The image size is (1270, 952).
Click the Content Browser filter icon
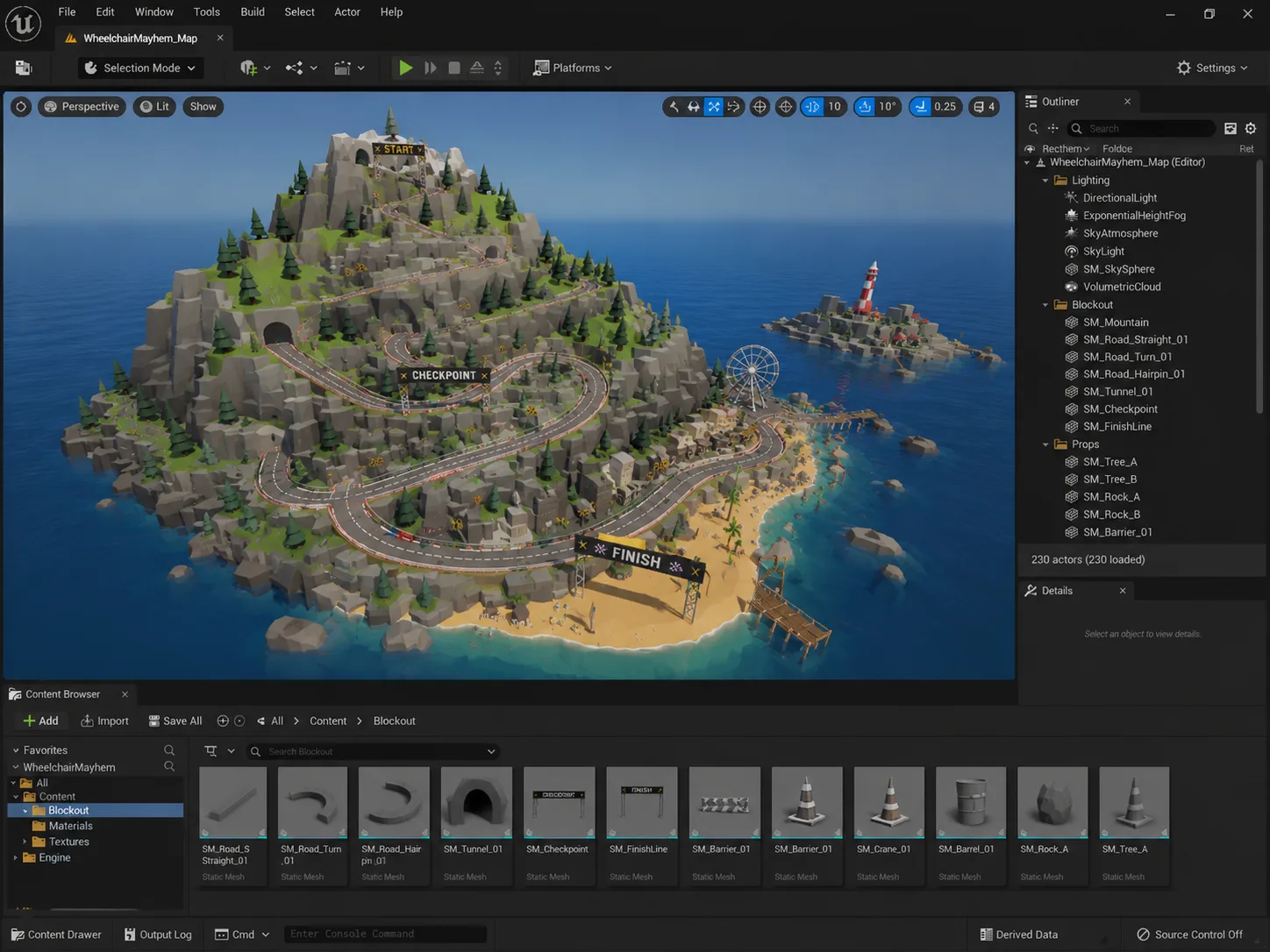tap(210, 751)
